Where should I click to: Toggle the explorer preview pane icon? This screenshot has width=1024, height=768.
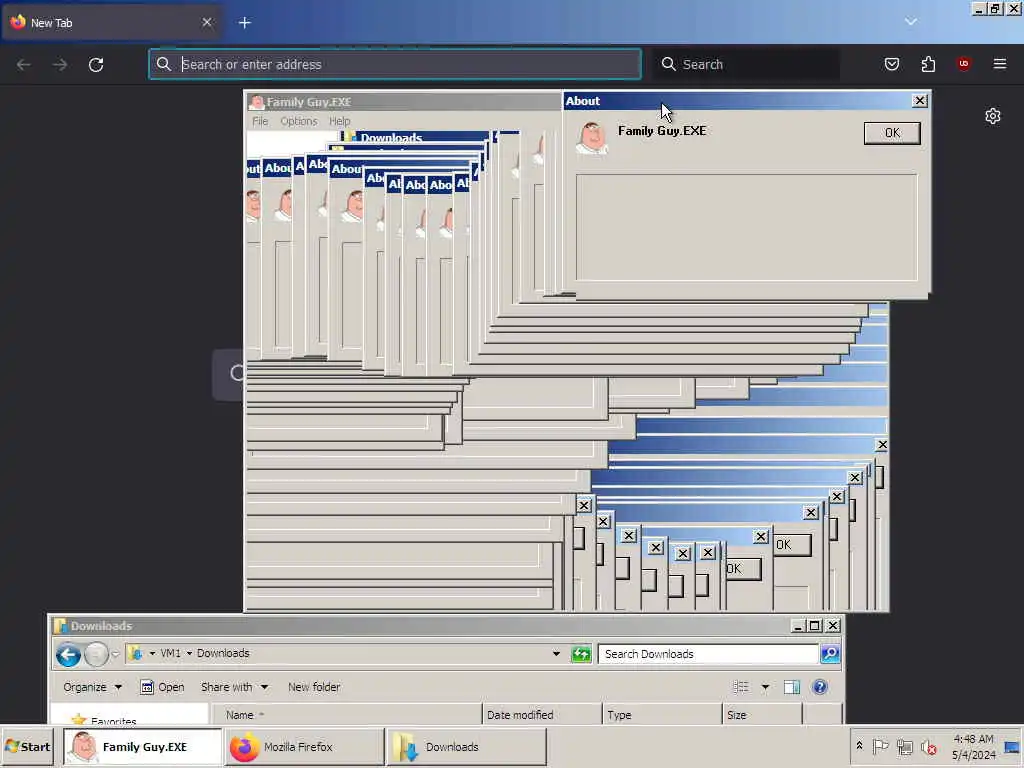point(792,687)
